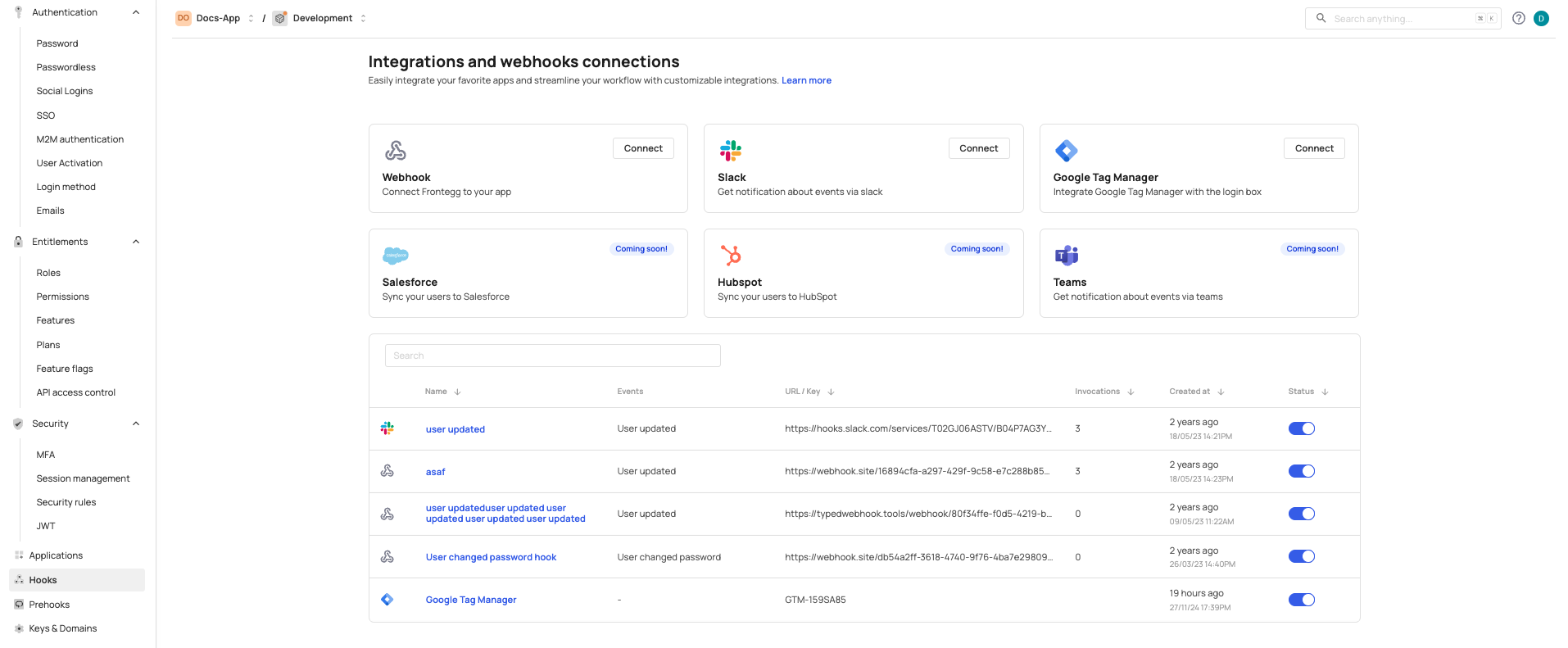The height and width of the screenshot is (648, 1568).
Task: Click the Hubspot logo icon
Action: pos(731,256)
